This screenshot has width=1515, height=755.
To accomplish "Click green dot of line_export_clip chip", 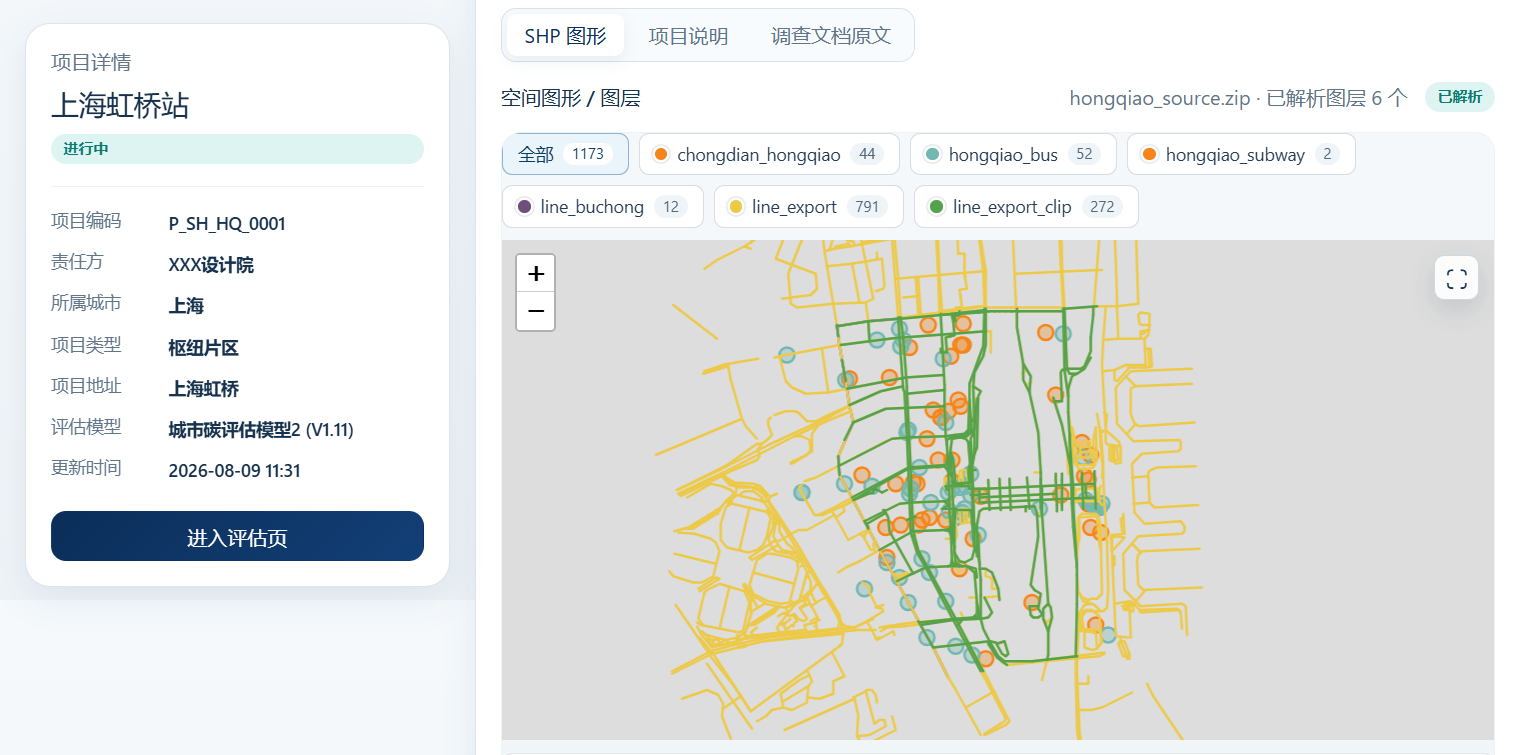I will 936,207.
